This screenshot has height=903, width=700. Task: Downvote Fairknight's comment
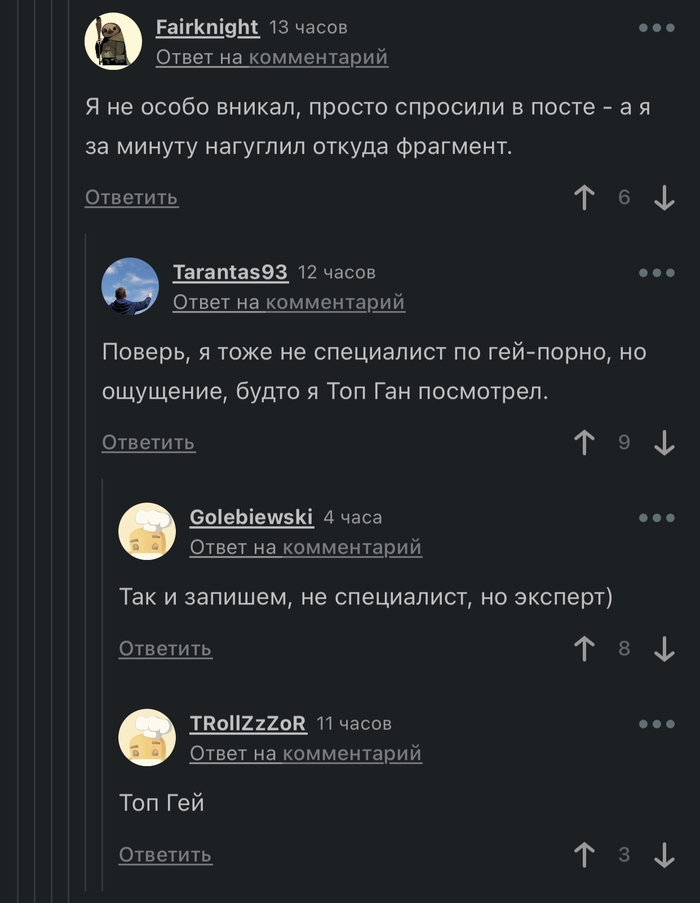(664, 198)
